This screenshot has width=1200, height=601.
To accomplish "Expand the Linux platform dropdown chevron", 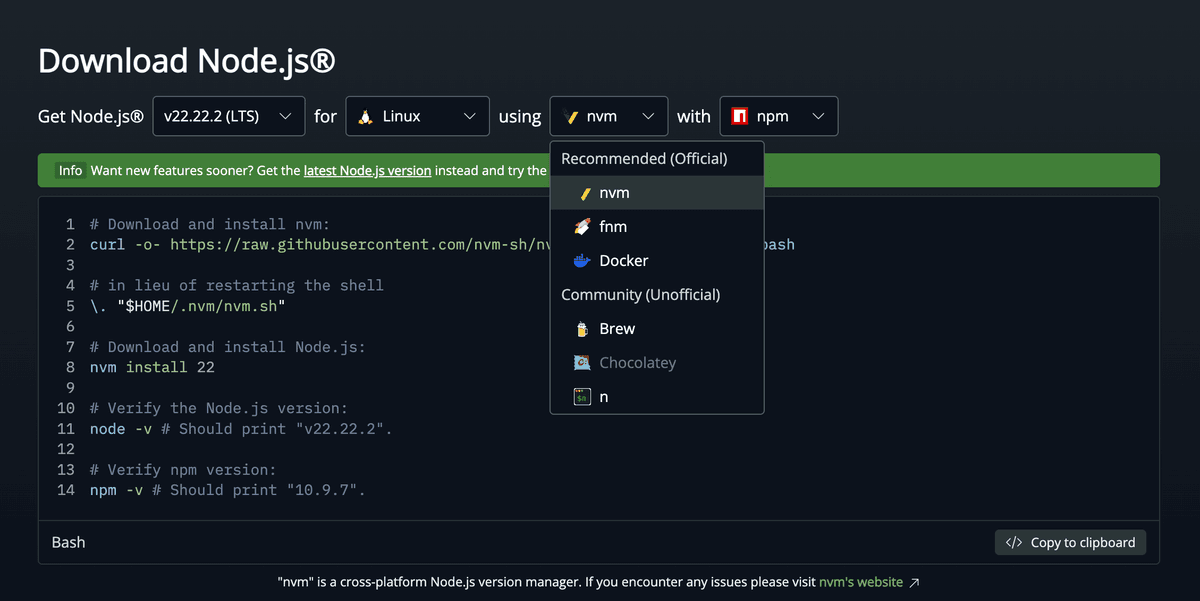I will point(470,116).
